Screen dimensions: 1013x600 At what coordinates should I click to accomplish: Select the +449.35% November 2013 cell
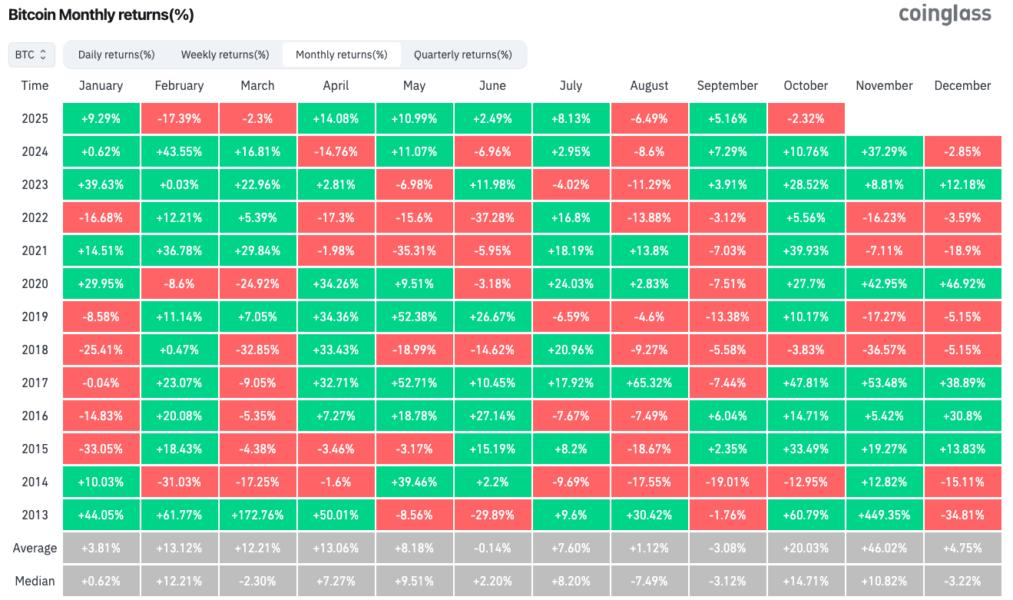coord(884,514)
